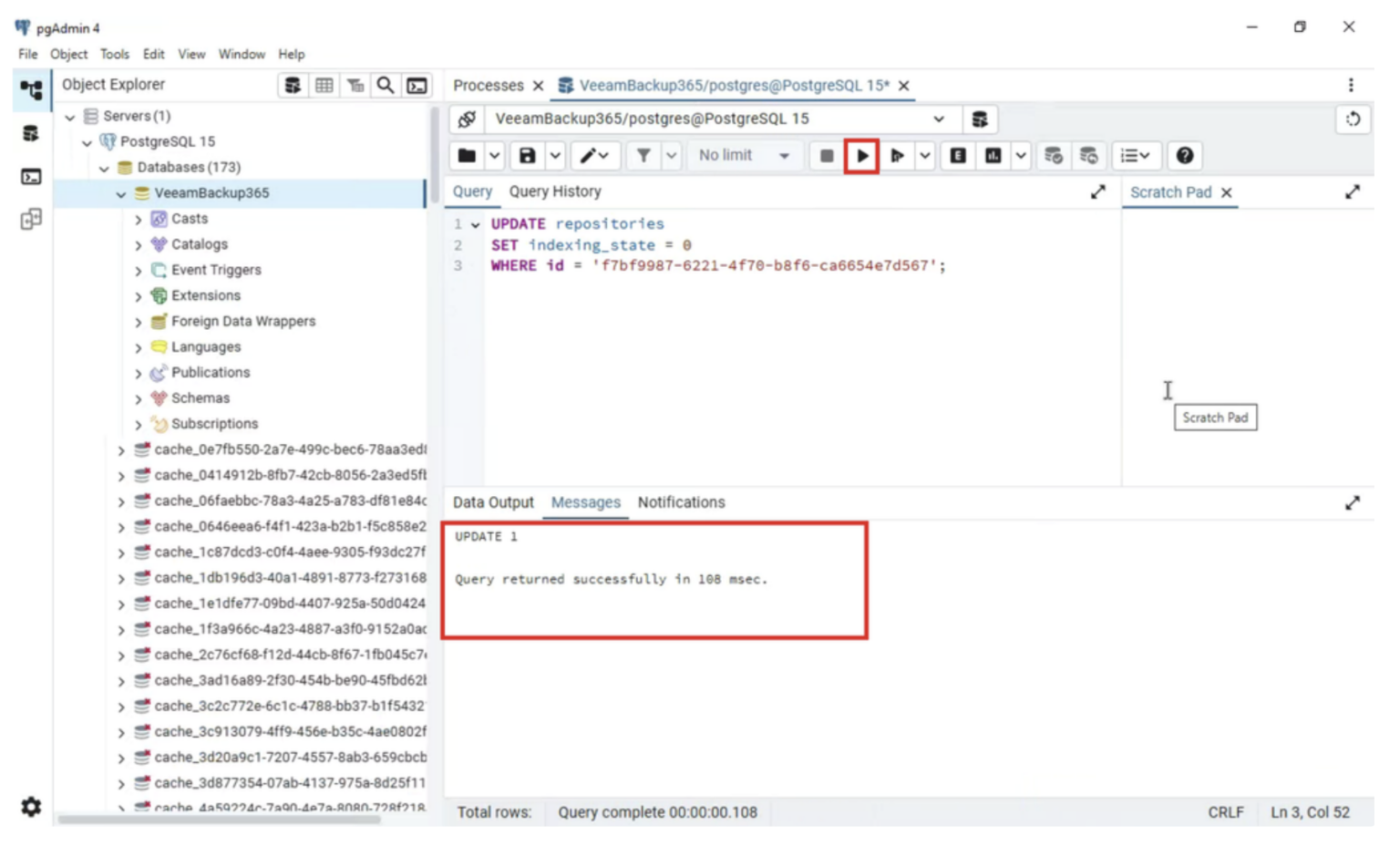This screenshot has height=857, width=1400.
Task: Switch to the Data Output tab
Action: click(493, 502)
